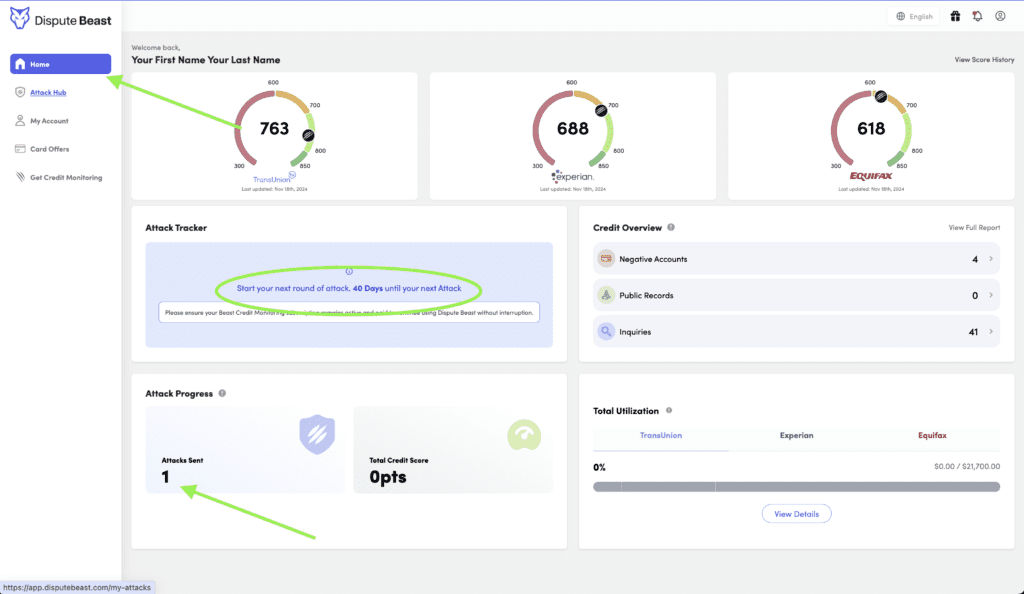Click the Attack Tracker info icon
1024x594 pixels.
click(349, 271)
